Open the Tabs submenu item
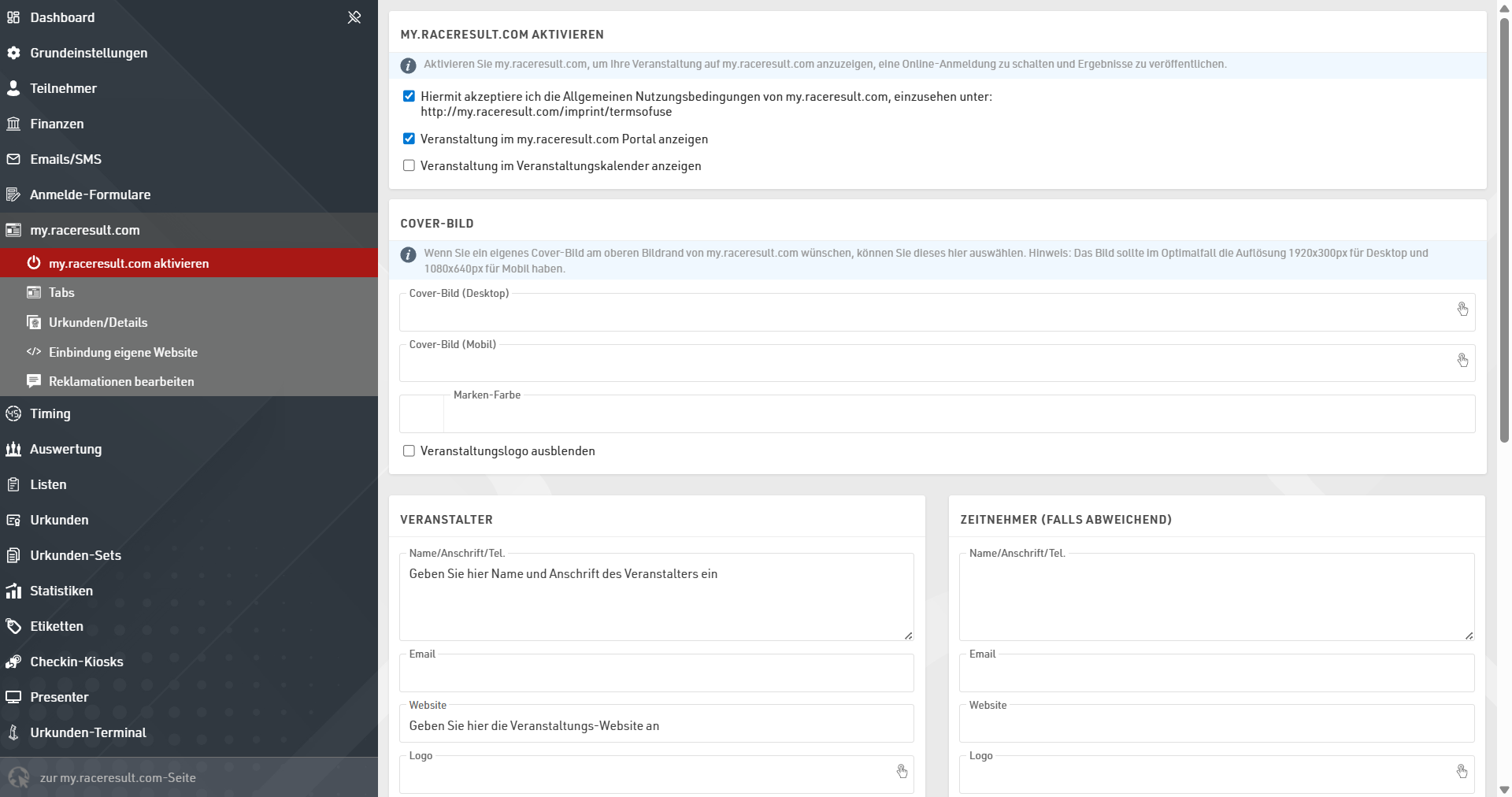The width and height of the screenshot is (1512, 797). [61, 293]
